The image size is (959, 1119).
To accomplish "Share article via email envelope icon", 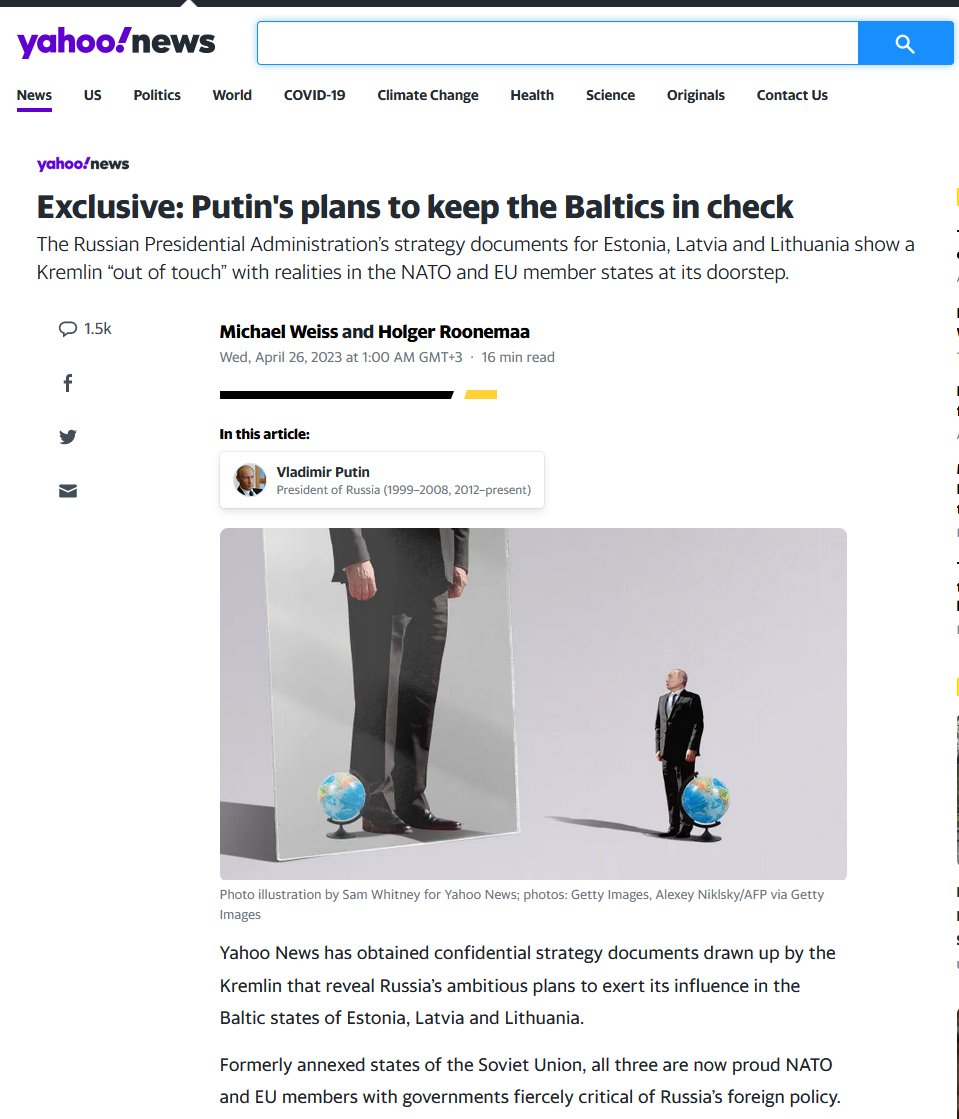I will coord(68,491).
